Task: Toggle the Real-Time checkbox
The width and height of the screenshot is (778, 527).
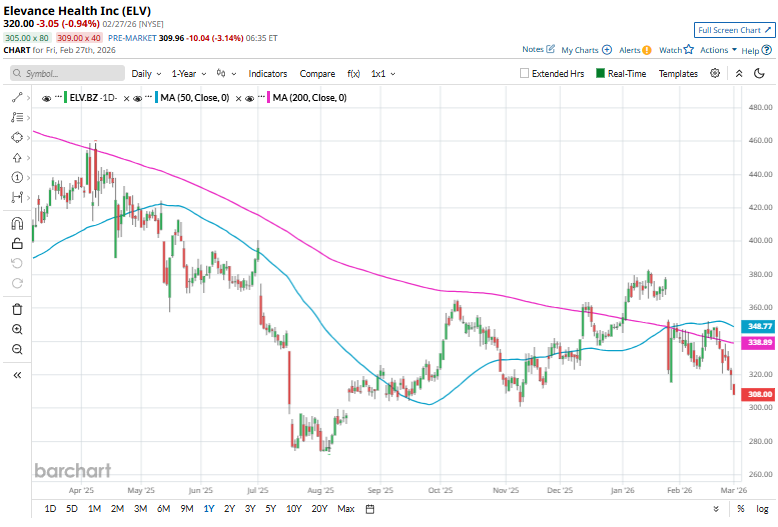Action: [601, 73]
